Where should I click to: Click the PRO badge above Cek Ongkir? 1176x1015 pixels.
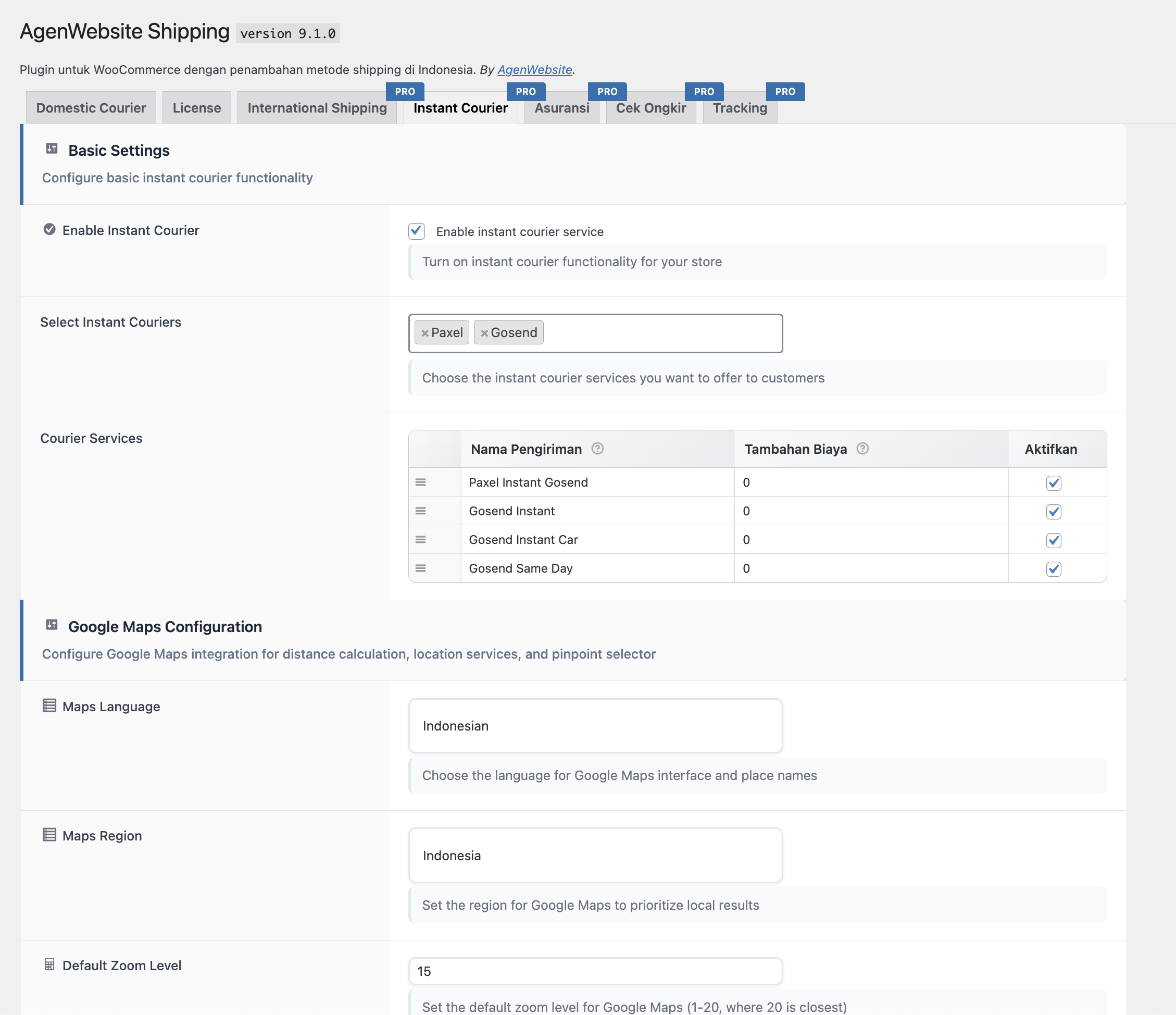coord(704,91)
